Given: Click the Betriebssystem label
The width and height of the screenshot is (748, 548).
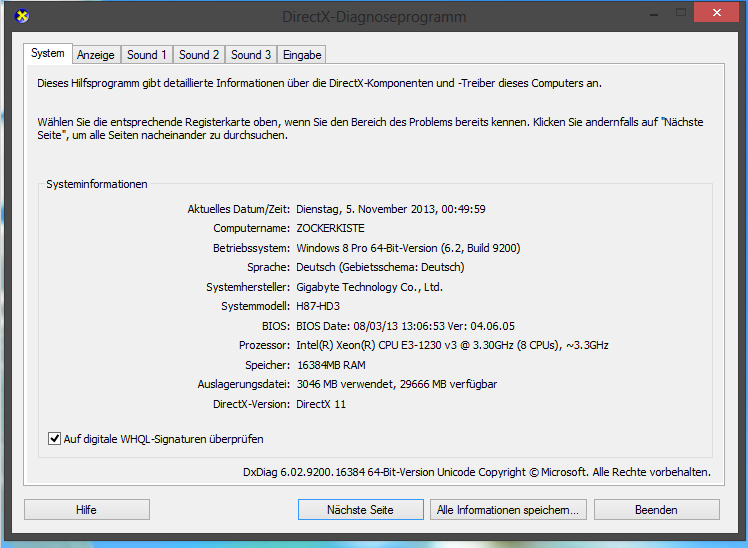Looking at the screenshot, I should (251, 248).
